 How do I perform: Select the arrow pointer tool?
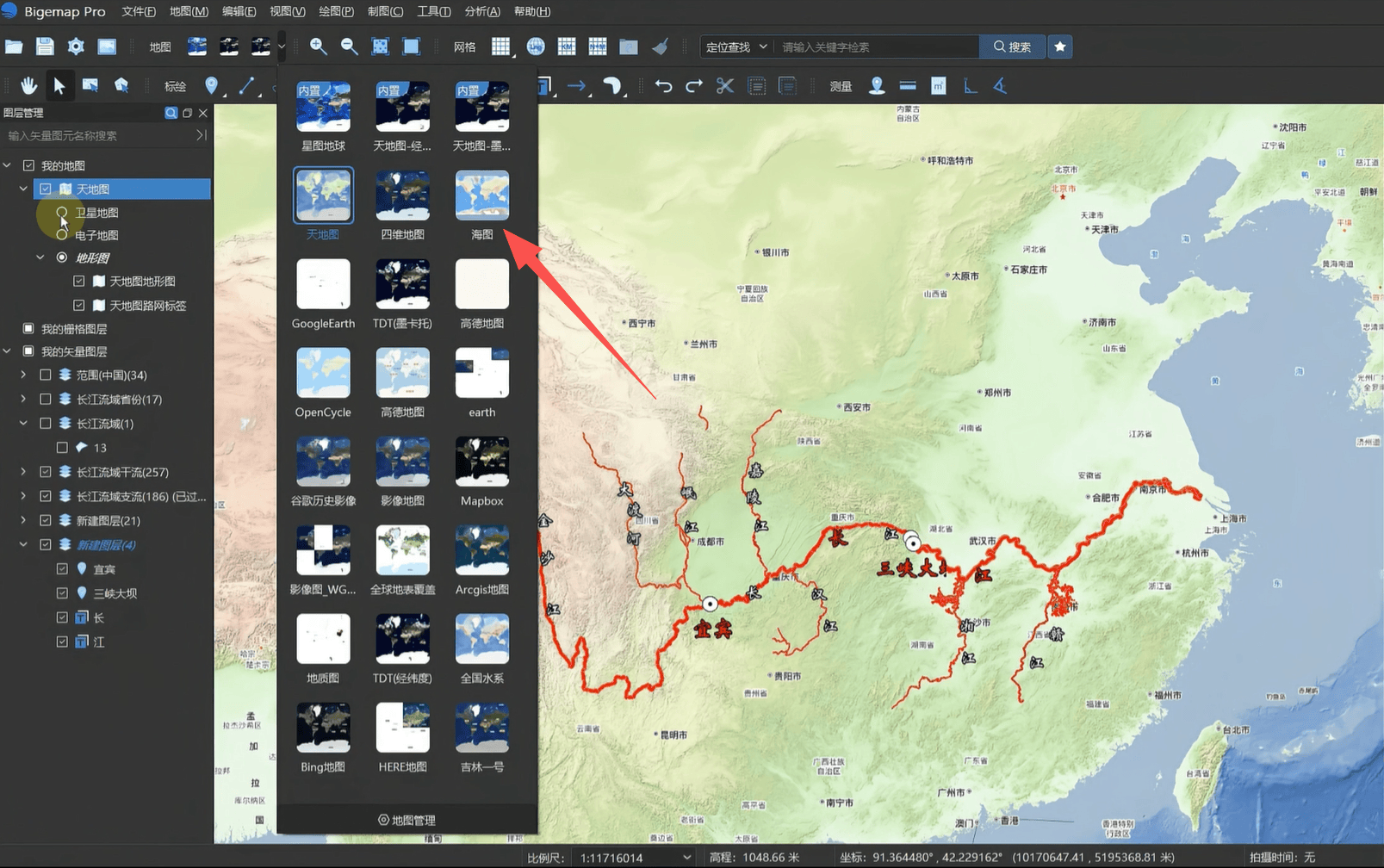59,85
